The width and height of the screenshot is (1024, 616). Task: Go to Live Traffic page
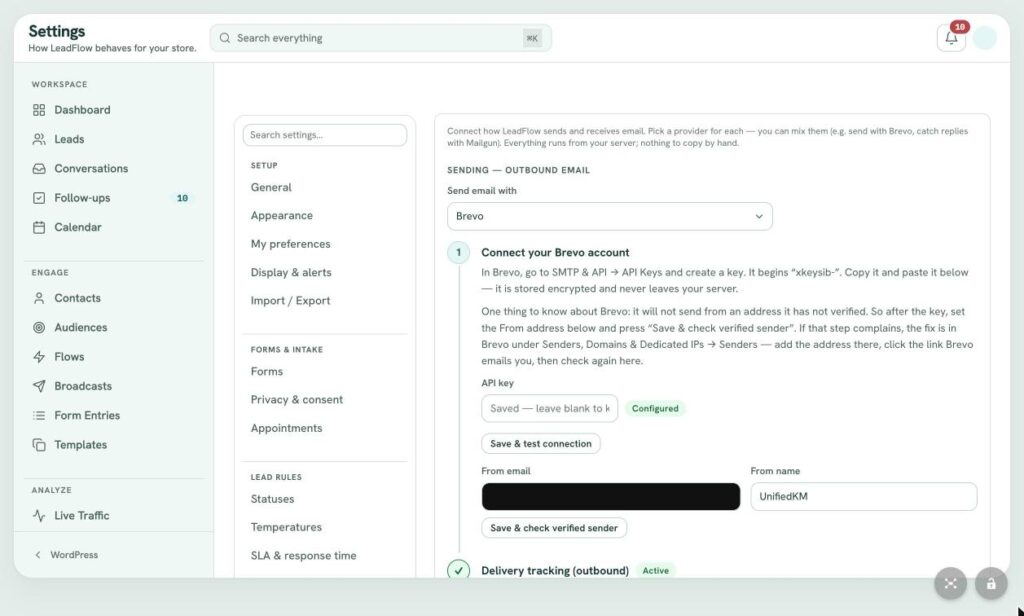pos(82,515)
